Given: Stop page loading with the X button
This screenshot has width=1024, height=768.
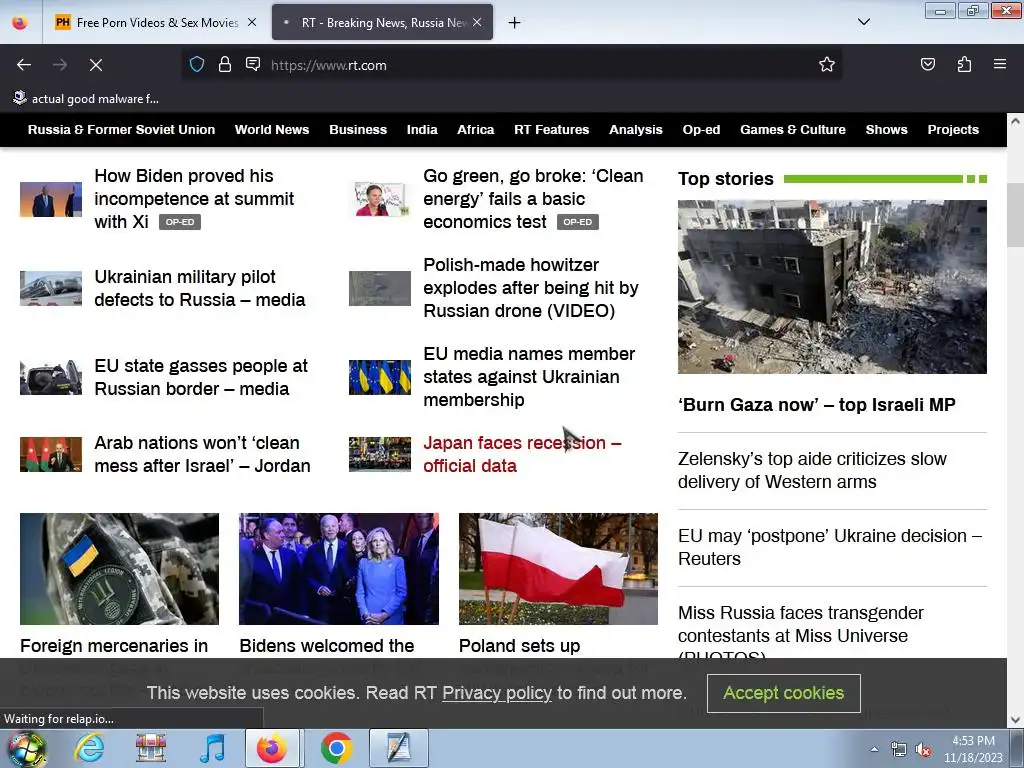Looking at the screenshot, I should pos(95,65).
